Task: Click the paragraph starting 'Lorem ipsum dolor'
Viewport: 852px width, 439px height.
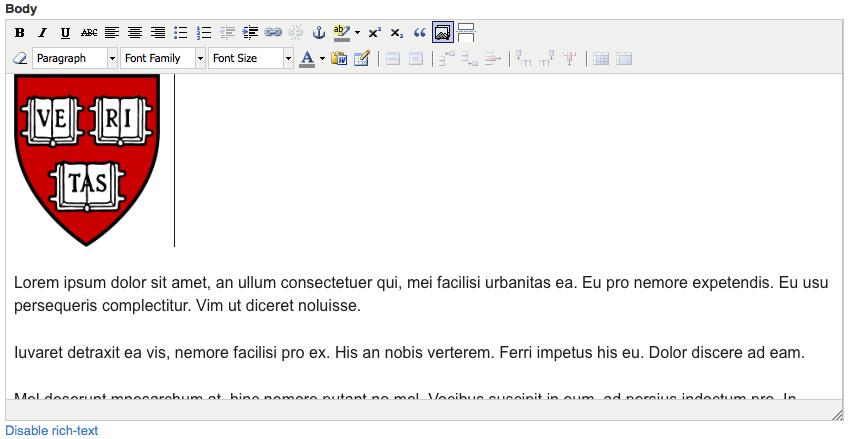Action: coord(421,294)
